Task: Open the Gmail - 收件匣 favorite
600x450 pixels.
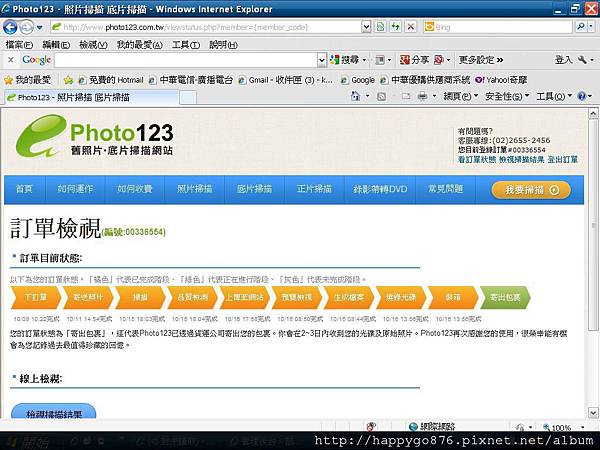Action: tap(285, 80)
